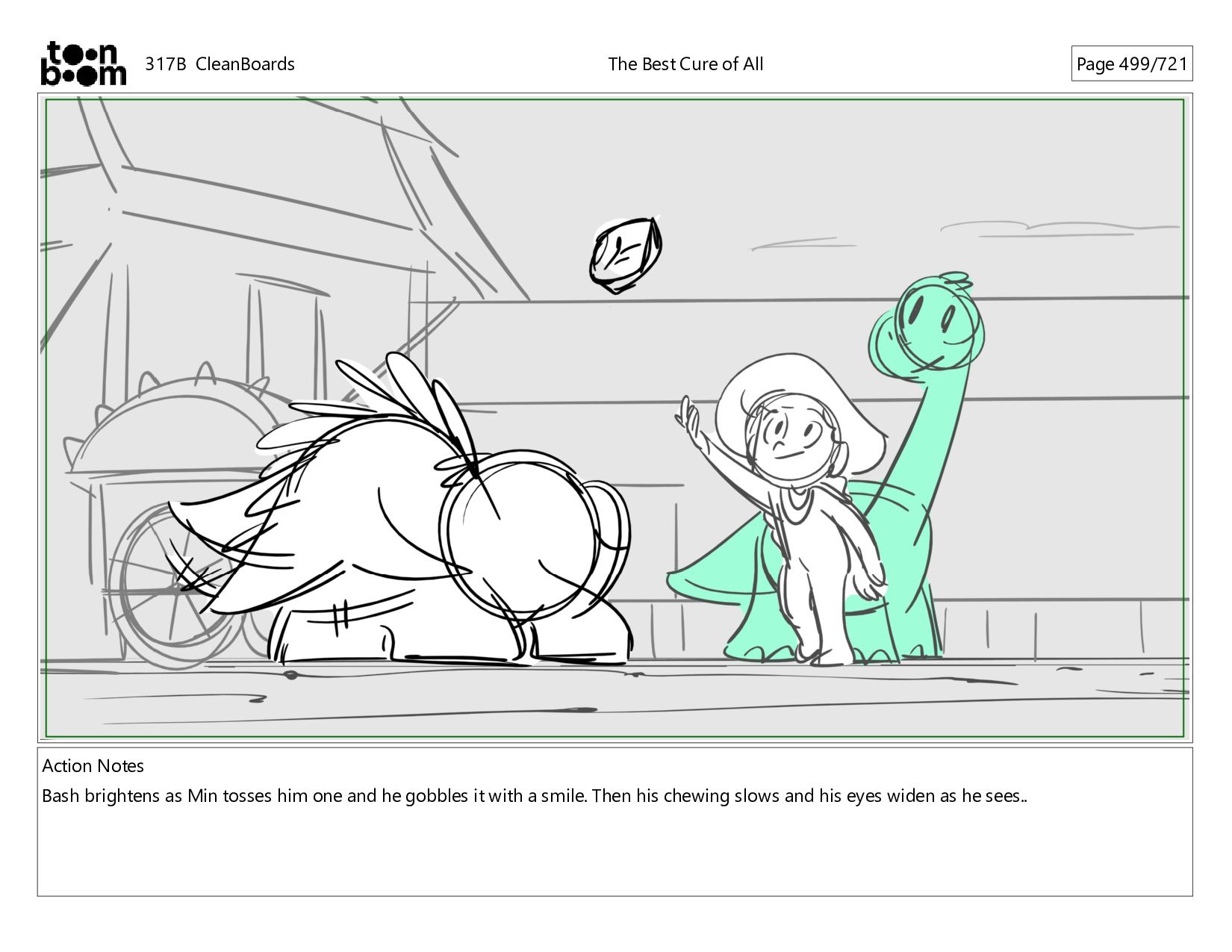
Task: Click the action note sentence about Bash
Action: (x=535, y=796)
